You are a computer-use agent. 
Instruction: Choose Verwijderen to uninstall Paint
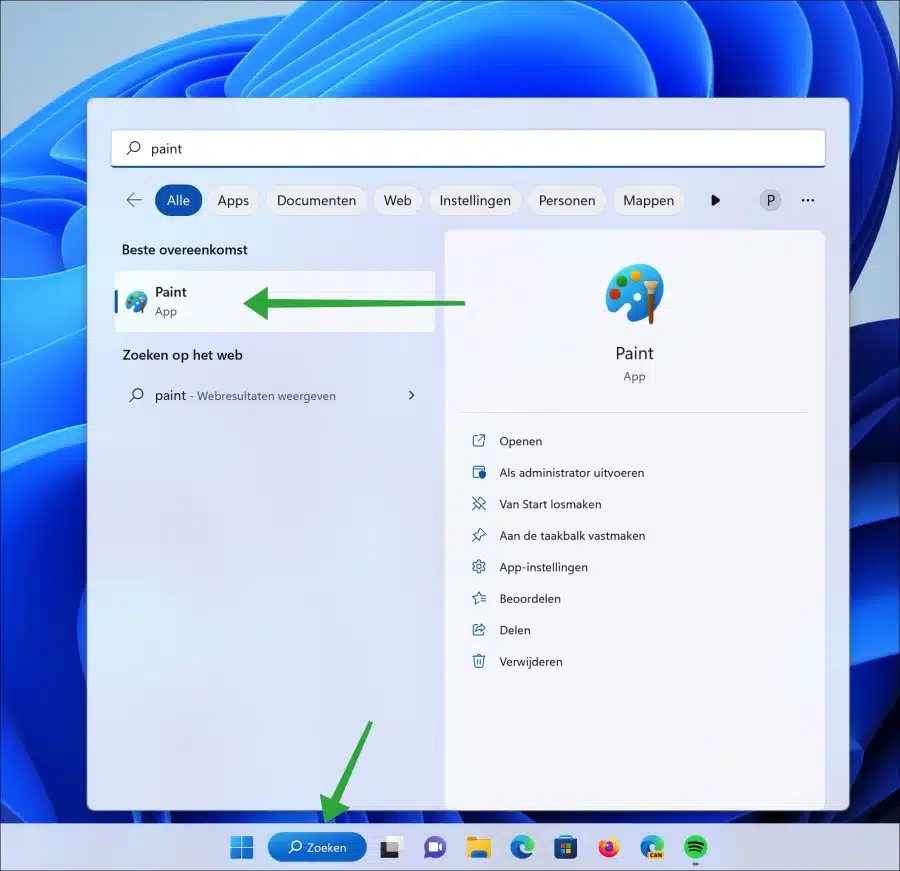530,662
